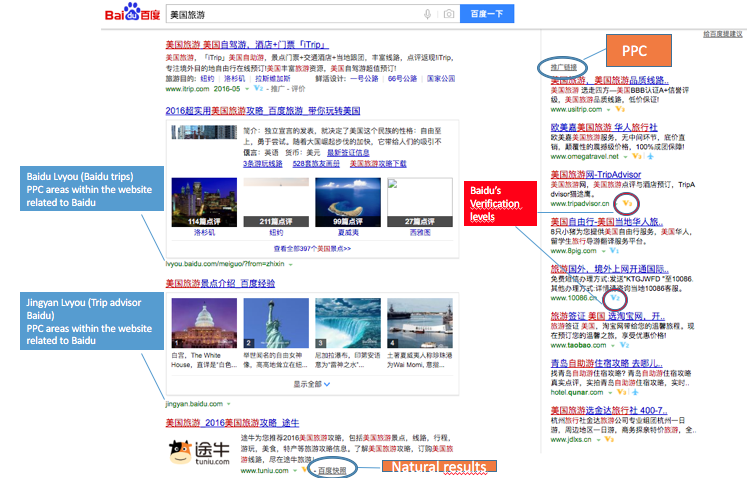Open the 青岛自助游住宿攻略 去哪儿 ad

[x=607, y=364]
